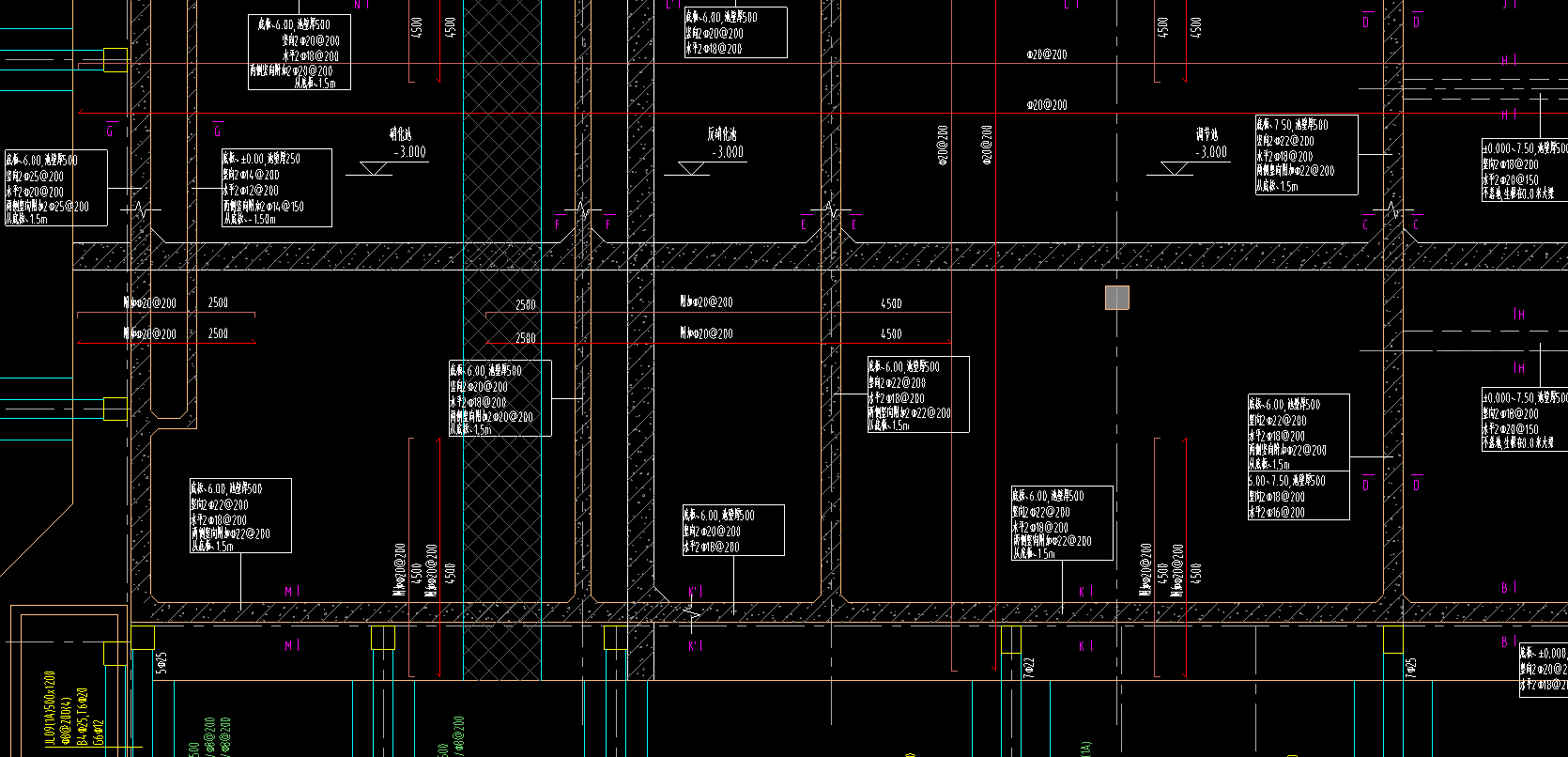The image size is (1568, 757).
Task: Click the 从底板~-1.50m note
Action: pos(249,219)
